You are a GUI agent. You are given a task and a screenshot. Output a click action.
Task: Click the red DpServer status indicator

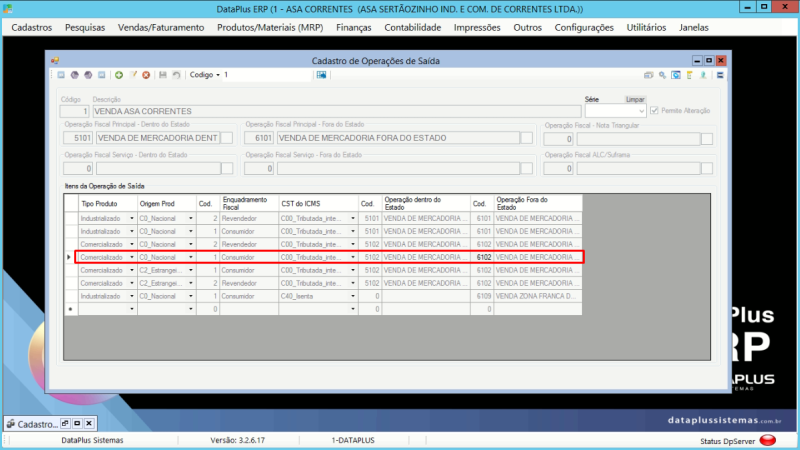[767, 440]
